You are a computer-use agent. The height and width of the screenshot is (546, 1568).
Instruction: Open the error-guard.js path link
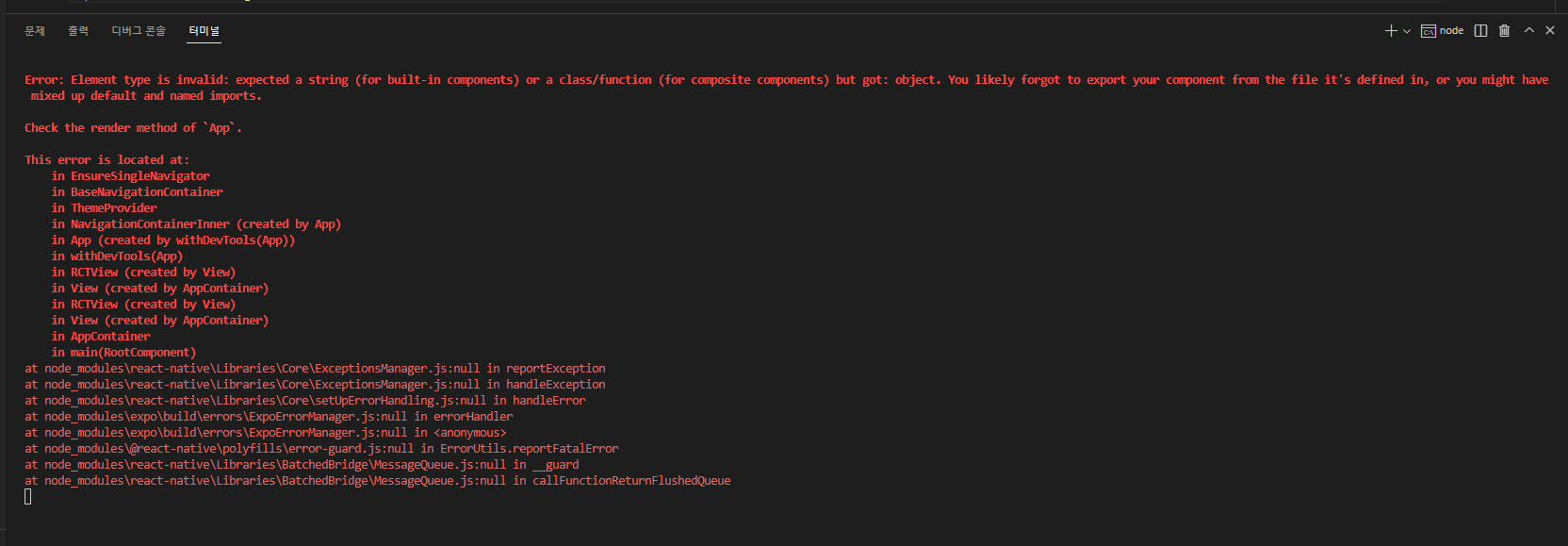click(x=229, y=449)
